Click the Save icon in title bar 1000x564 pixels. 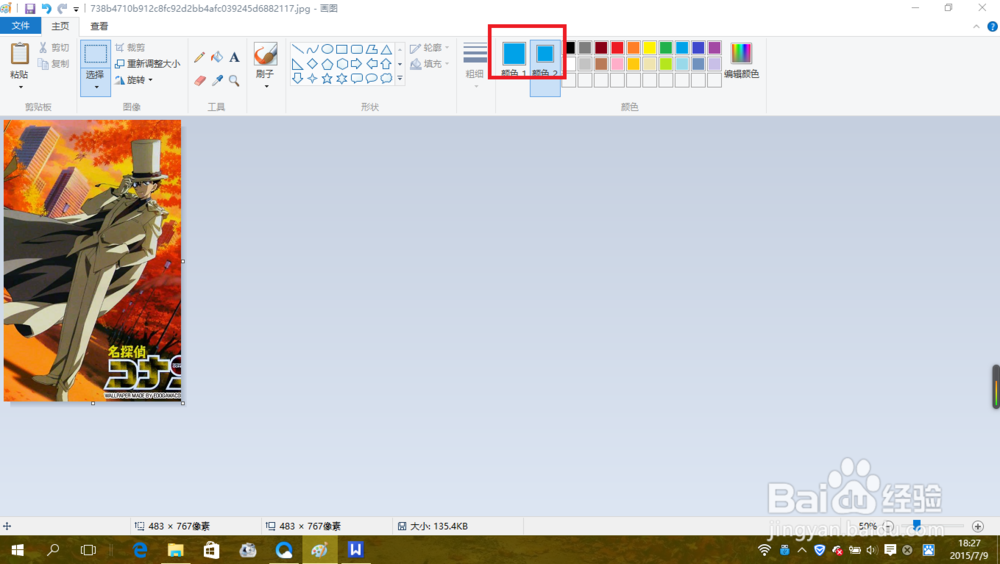tap(30, 9)
